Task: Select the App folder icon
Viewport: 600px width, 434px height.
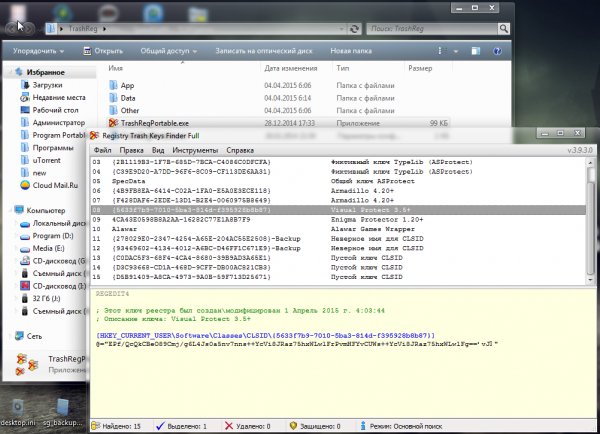Action: point(113,85)
